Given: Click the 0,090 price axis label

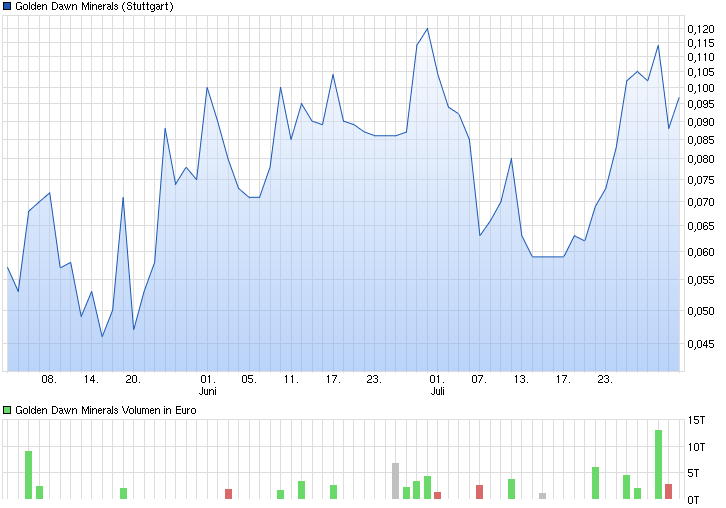Looking at the screenshot, I should [701, 122].
